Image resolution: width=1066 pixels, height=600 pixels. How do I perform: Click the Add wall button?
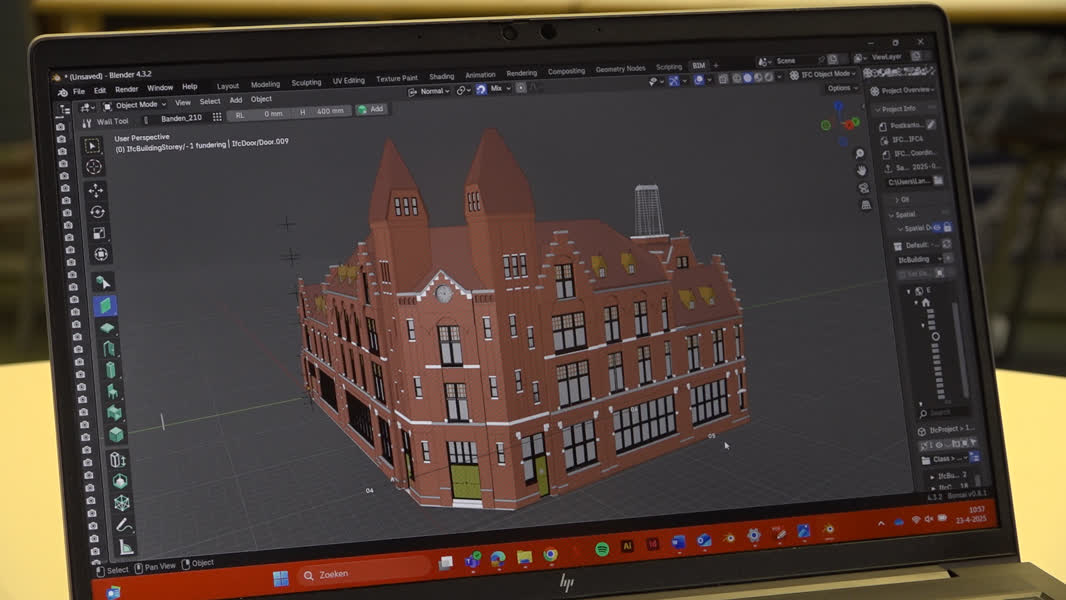pos(370,110)
